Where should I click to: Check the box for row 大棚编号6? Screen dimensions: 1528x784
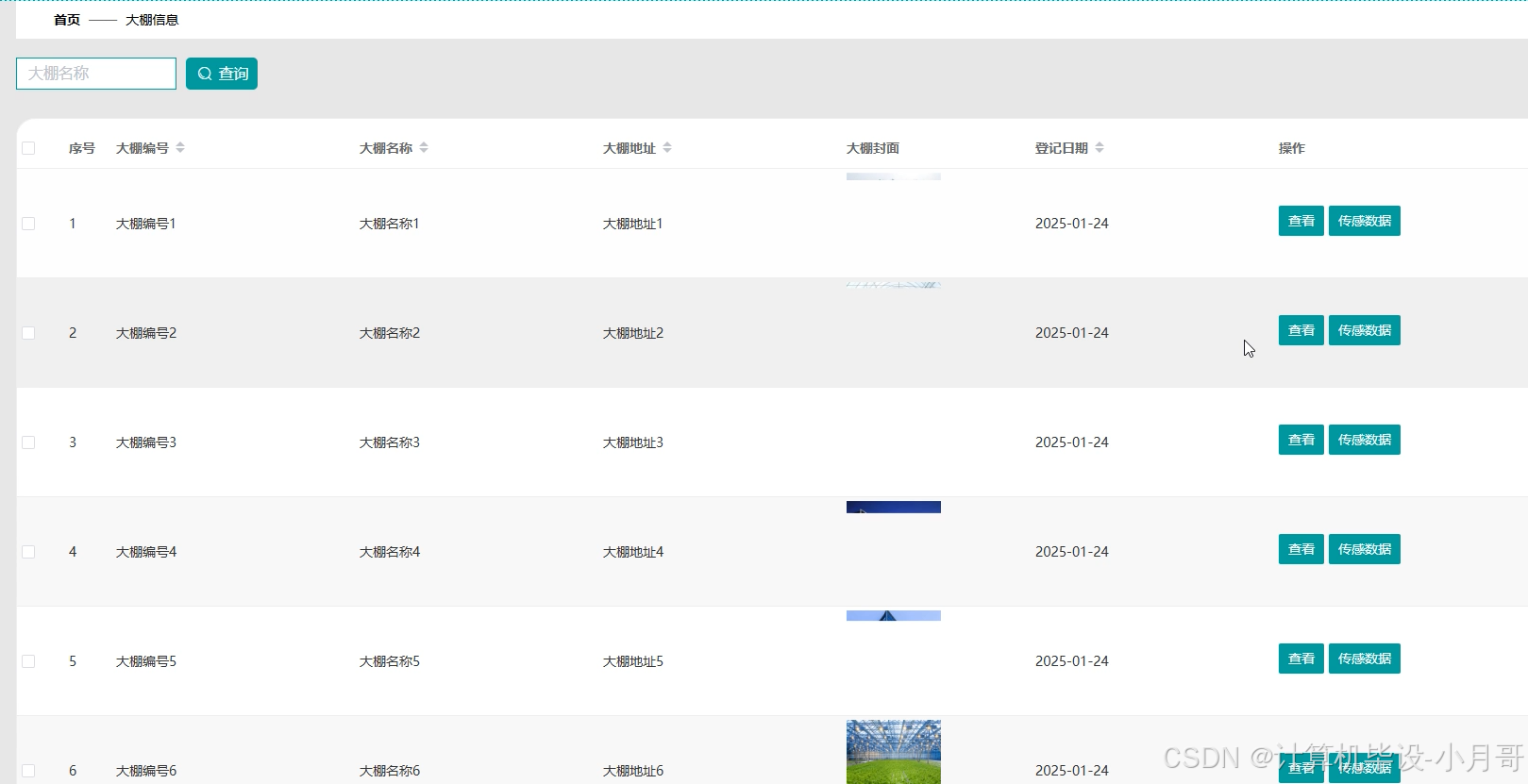(28, 771)
